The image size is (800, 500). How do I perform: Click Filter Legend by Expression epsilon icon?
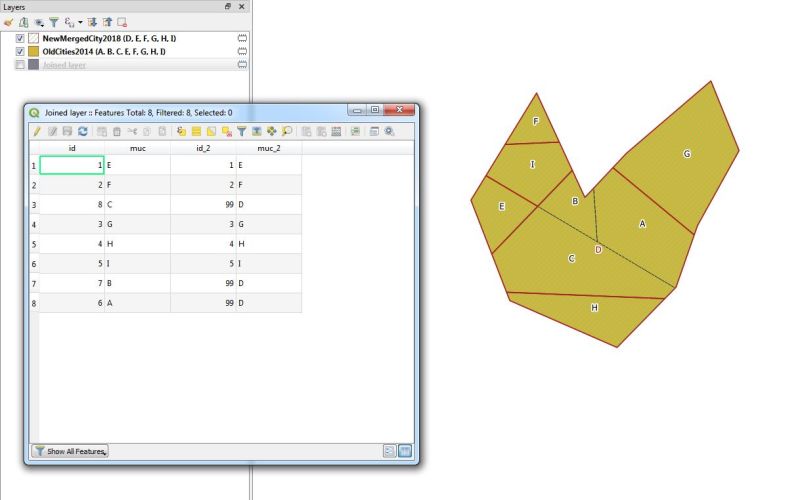pos(69,22)
